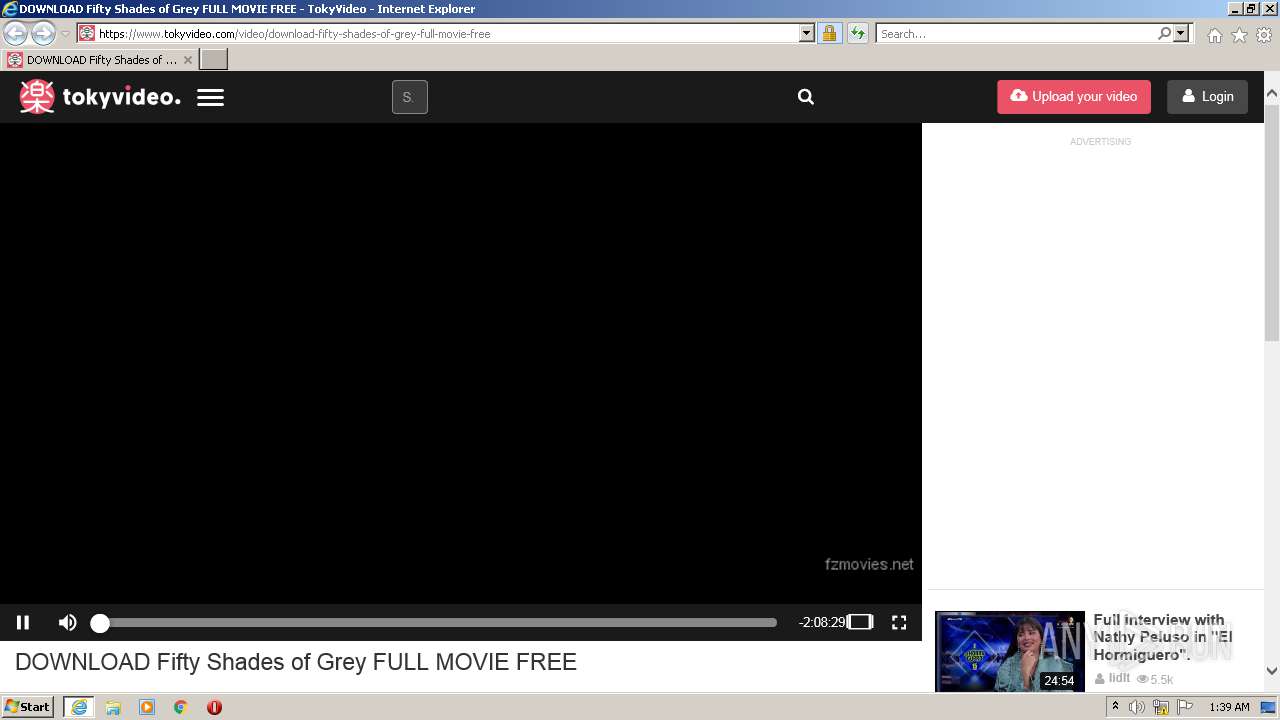
Task: Click the search magnifier in IE toolbar
Action: 1164,33
